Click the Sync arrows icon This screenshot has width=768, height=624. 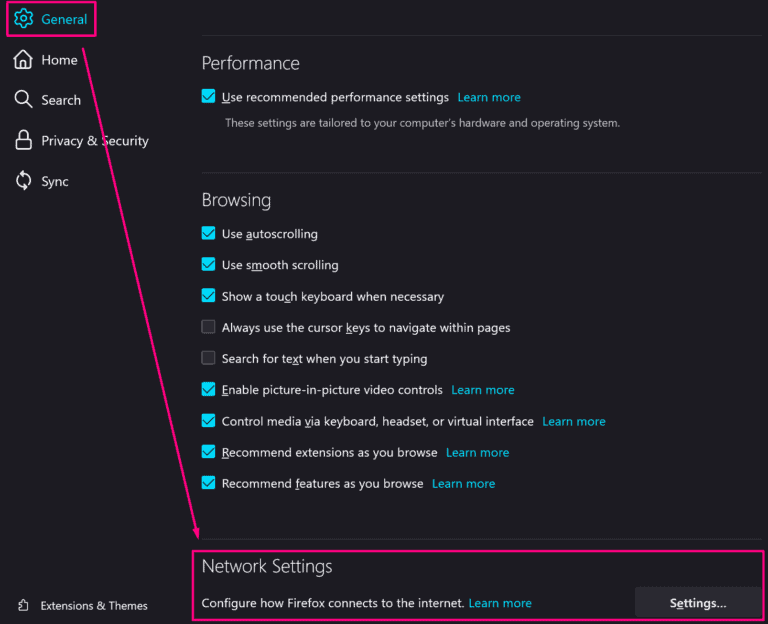point(23,181)
